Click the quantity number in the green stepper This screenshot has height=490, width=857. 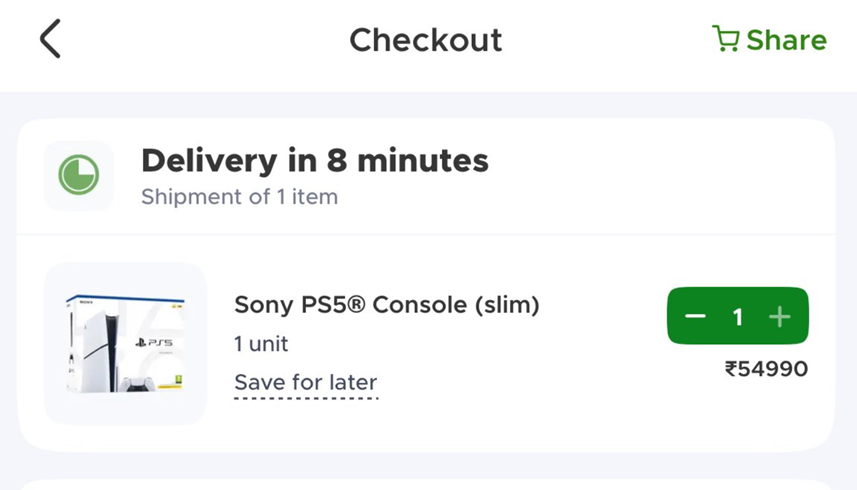click(737, 317)
